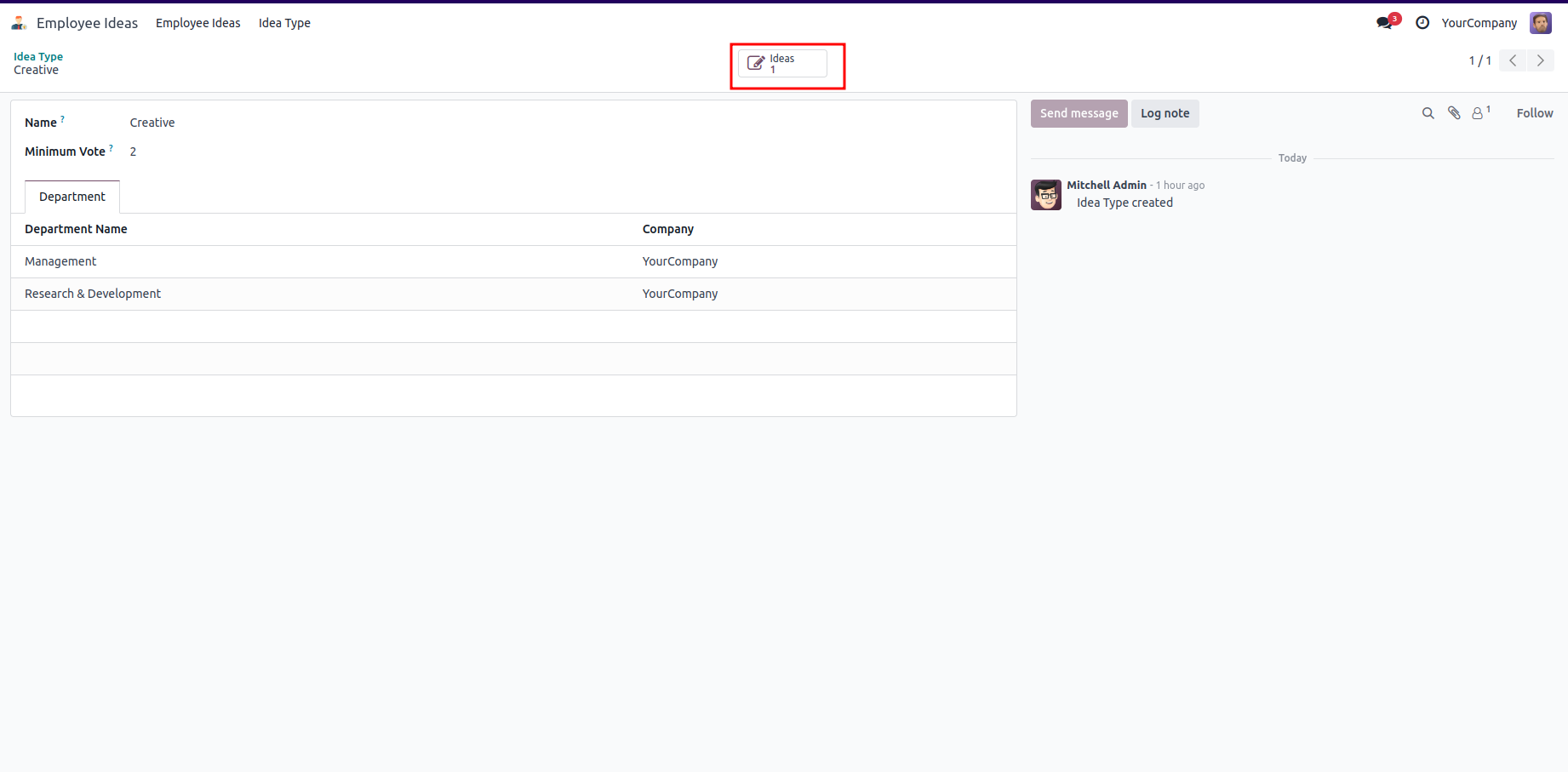Click the Idea Type created message
Viewport: 1568px width, 772px height.
coord(1124,203)
